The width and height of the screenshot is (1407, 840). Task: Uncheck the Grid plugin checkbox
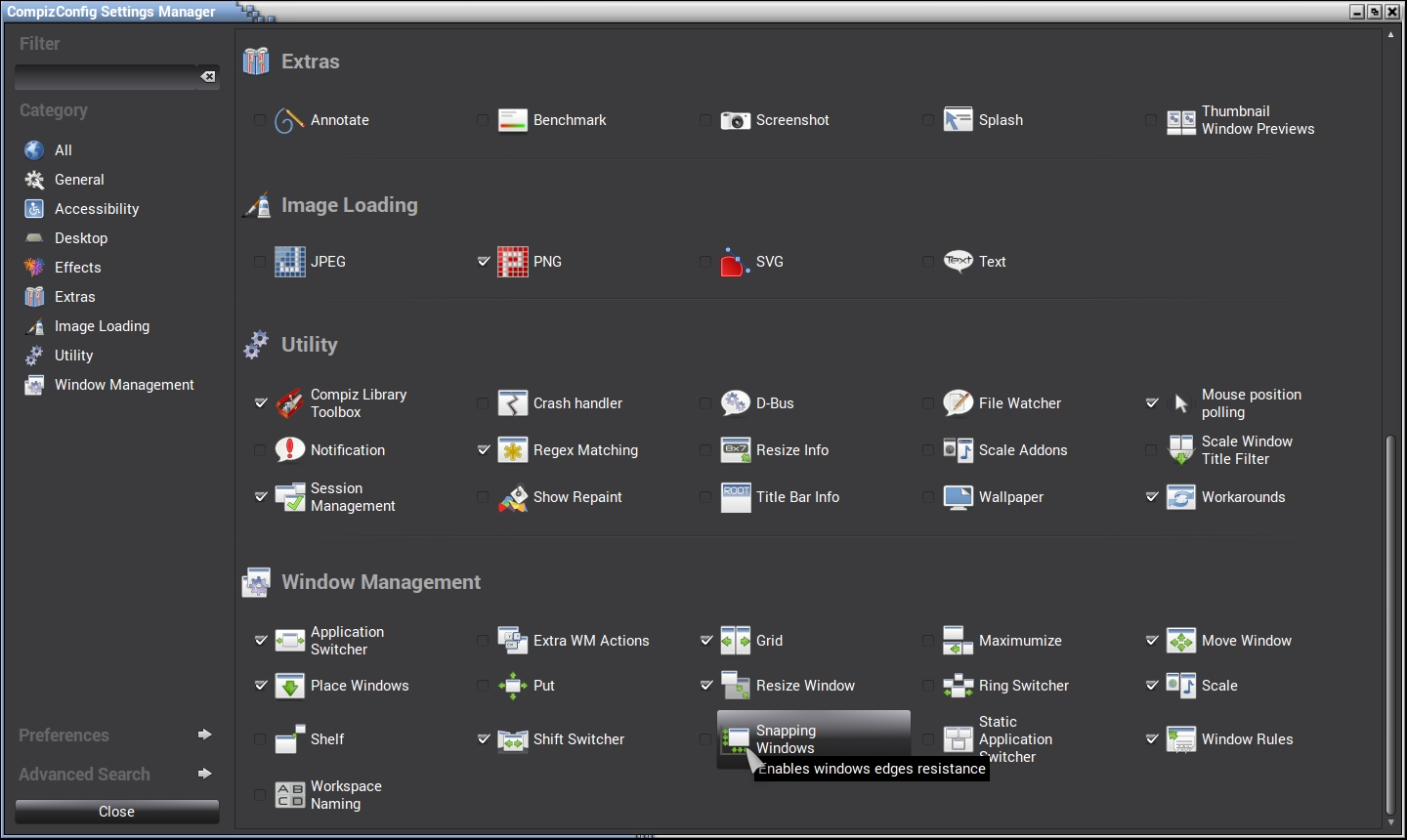[x=705, y=641]
